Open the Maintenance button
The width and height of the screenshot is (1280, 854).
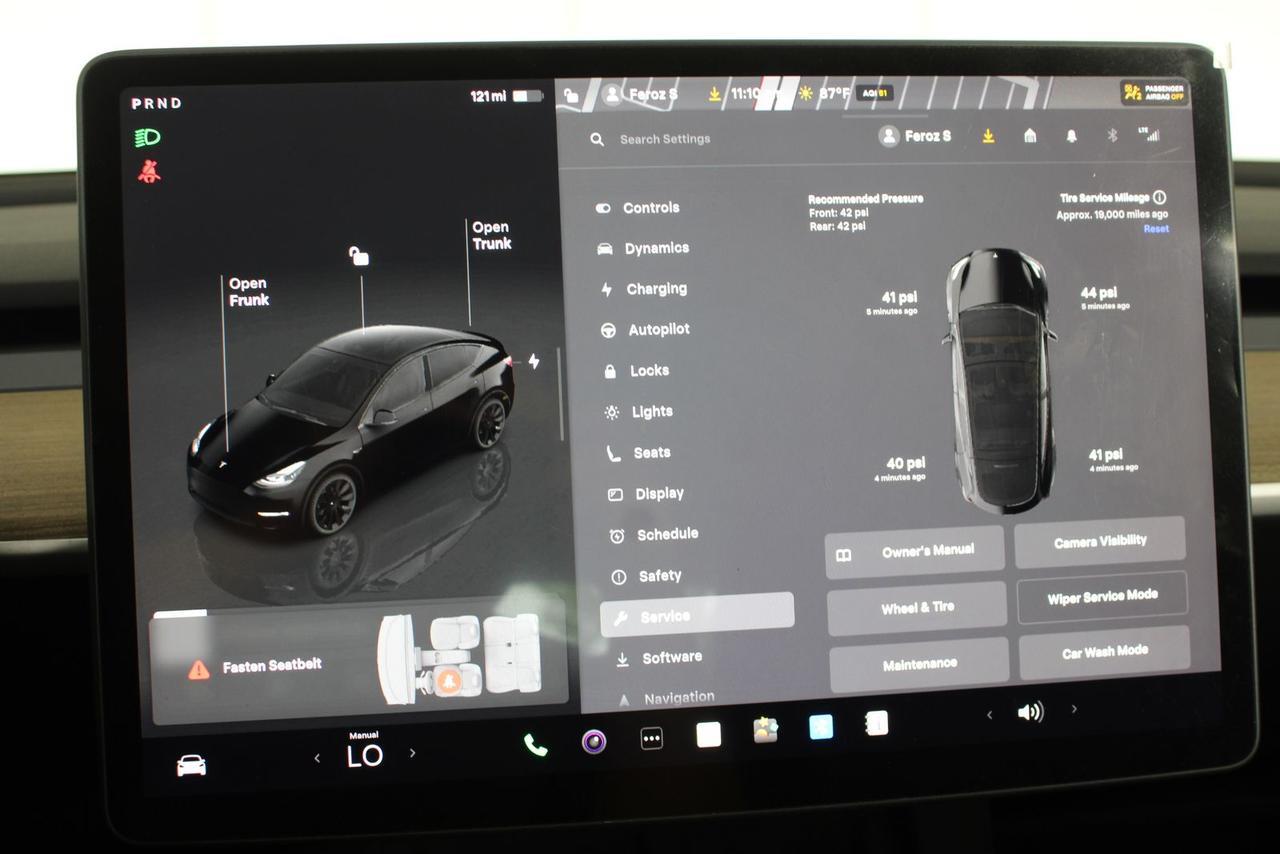[x=919, y=664]
